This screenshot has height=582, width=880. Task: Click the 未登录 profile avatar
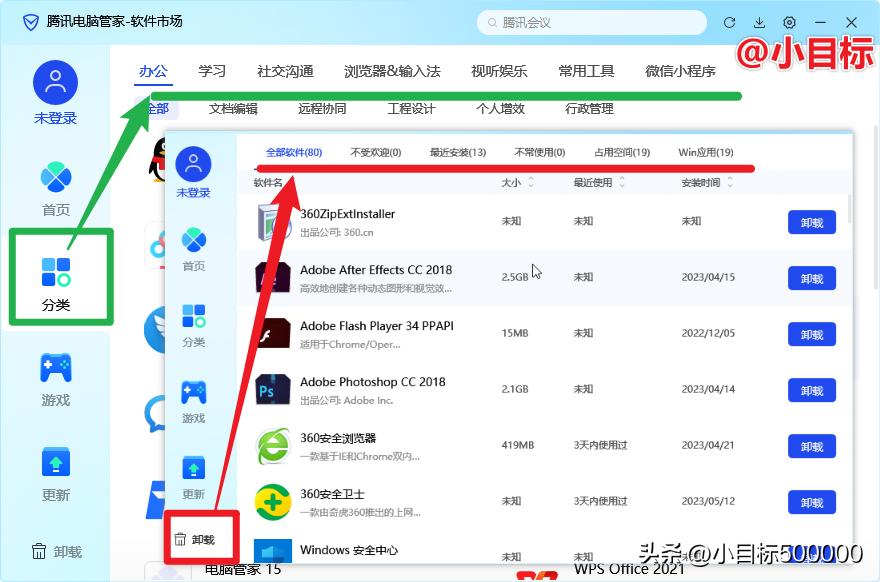pyautogui.click(x=55, y=85)
